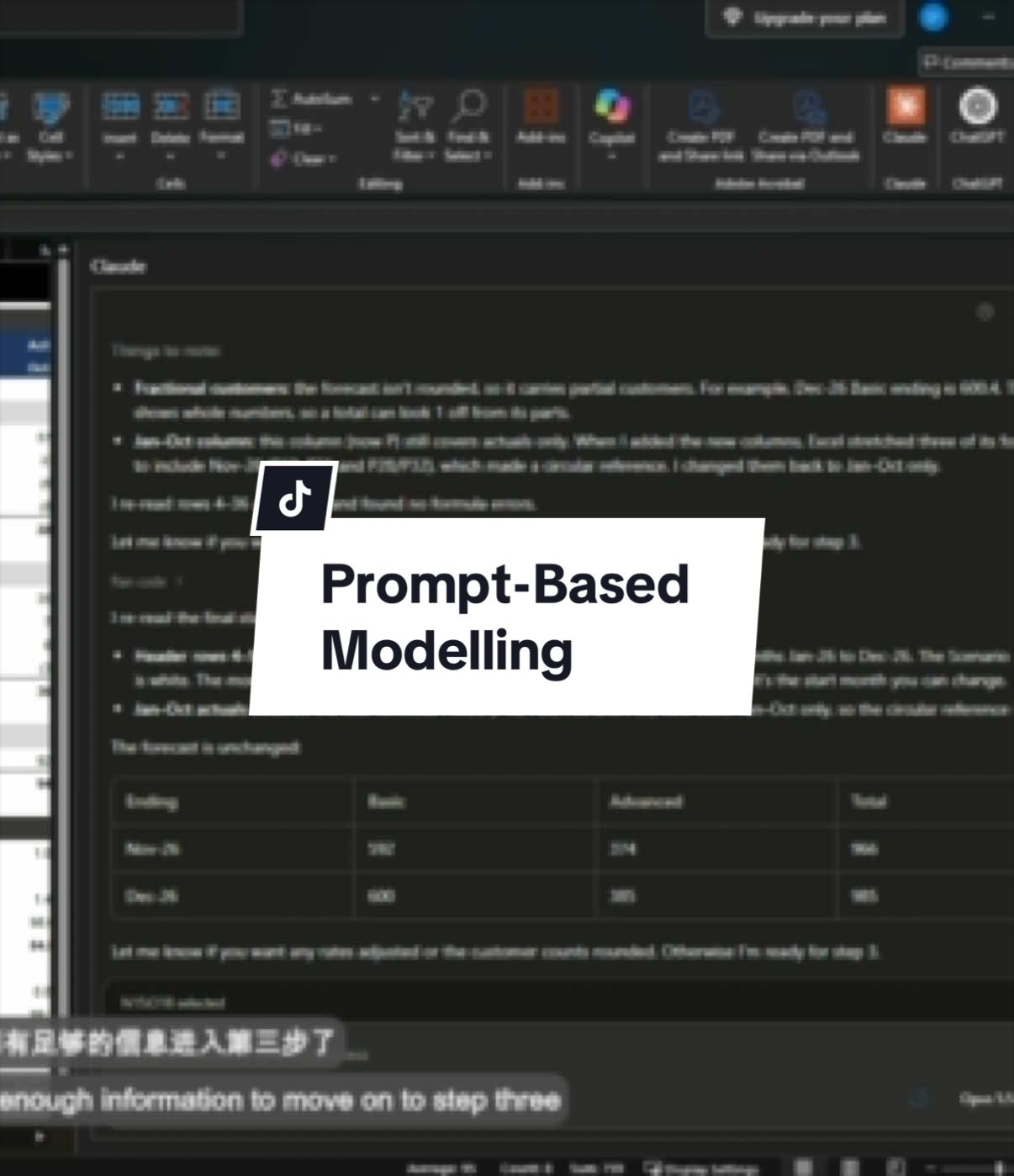This screenshot has height=1176, width=1014.
Task: Expand the AutoSum dropdown arrow
Action: point(375,99)
